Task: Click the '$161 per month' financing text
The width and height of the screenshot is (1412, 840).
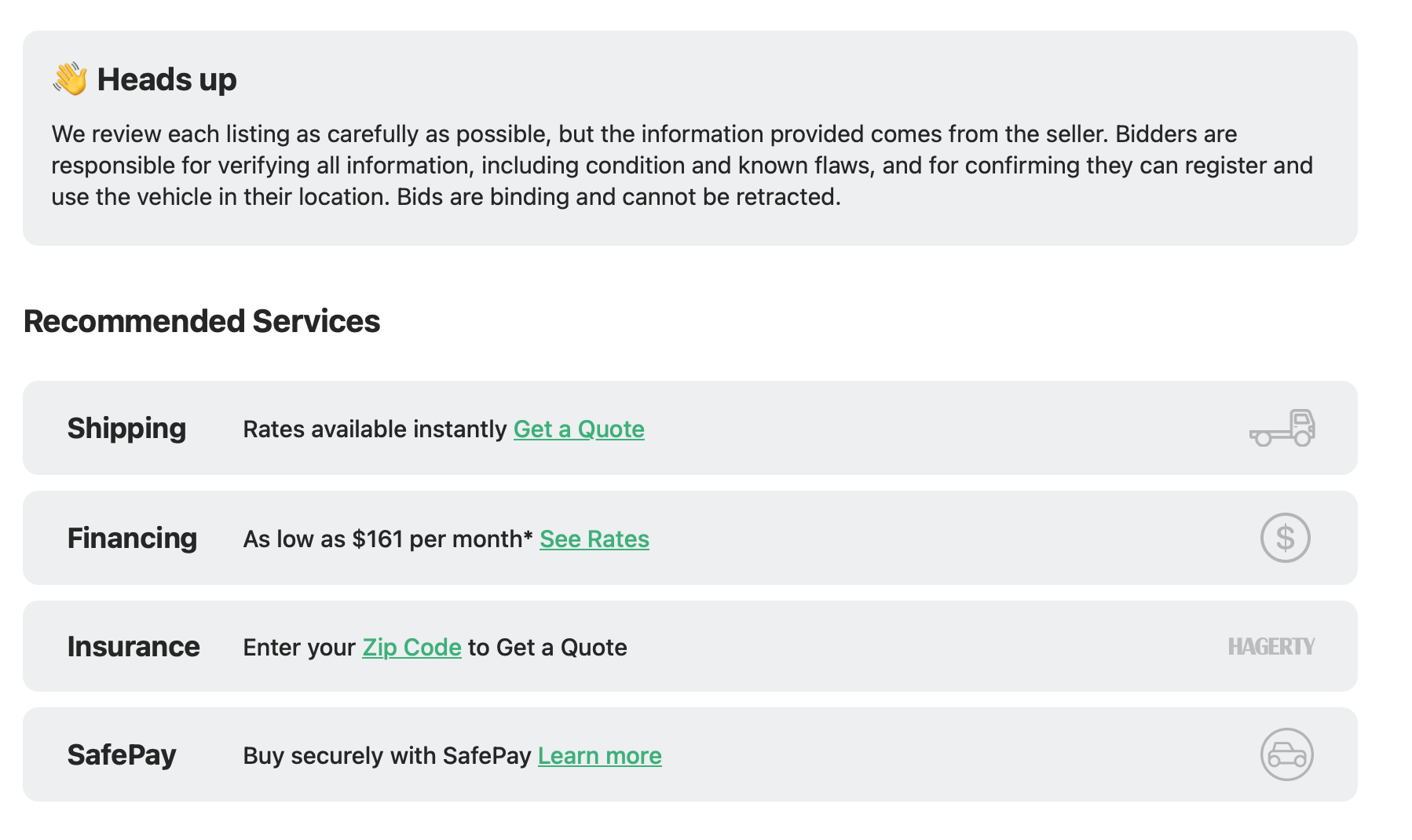Action: (442, 539)
